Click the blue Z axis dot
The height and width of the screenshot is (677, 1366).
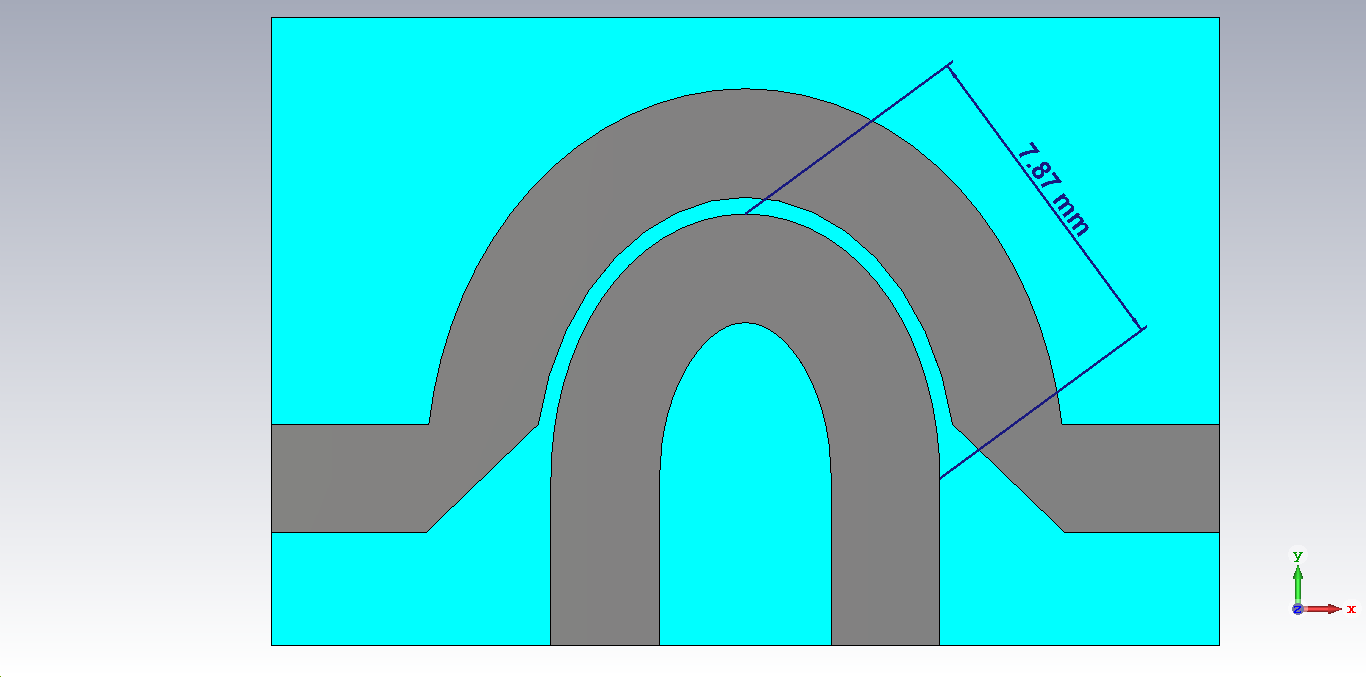point(1297,609)
